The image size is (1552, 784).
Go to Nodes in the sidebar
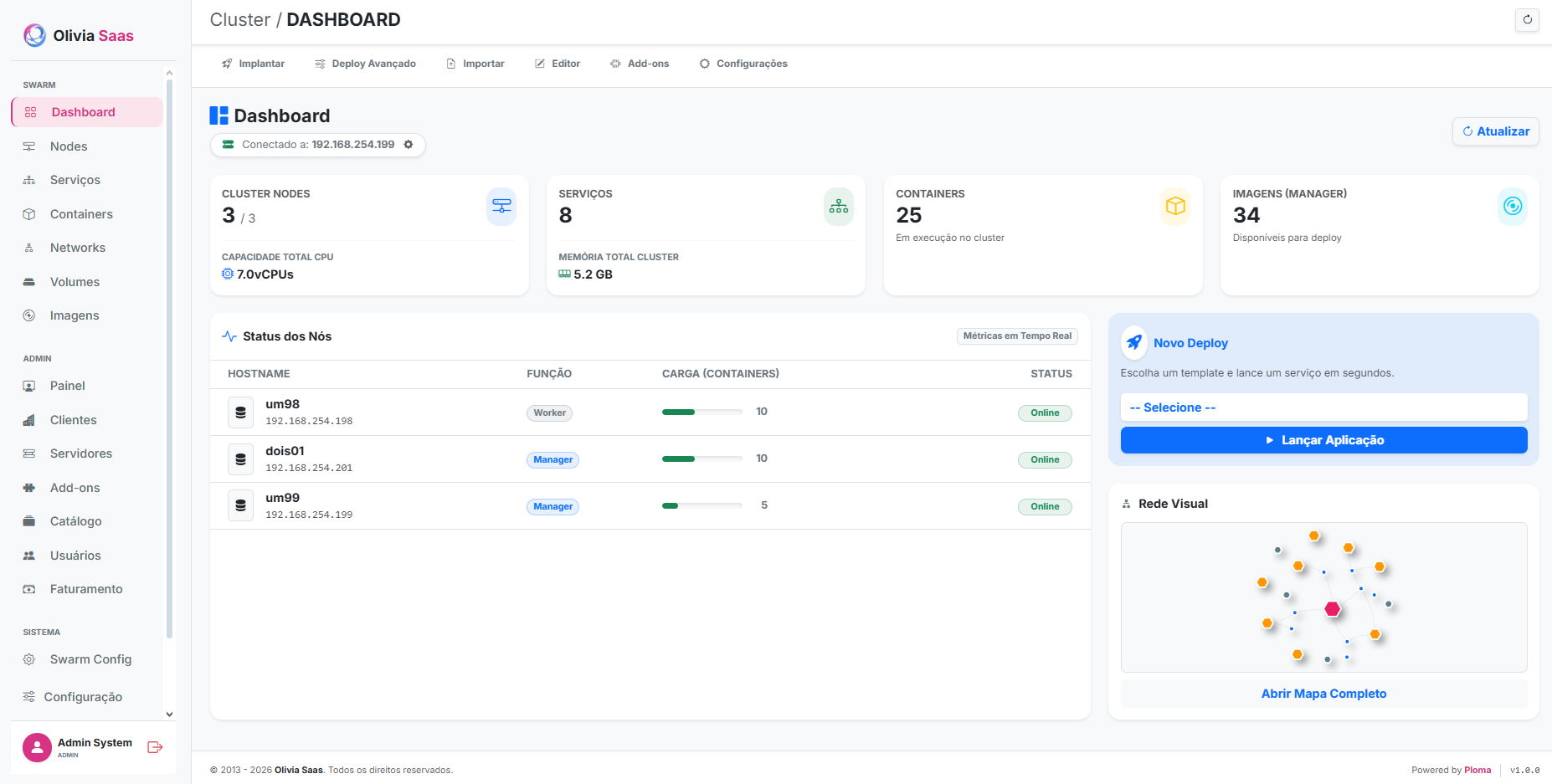tap(87, 146)
